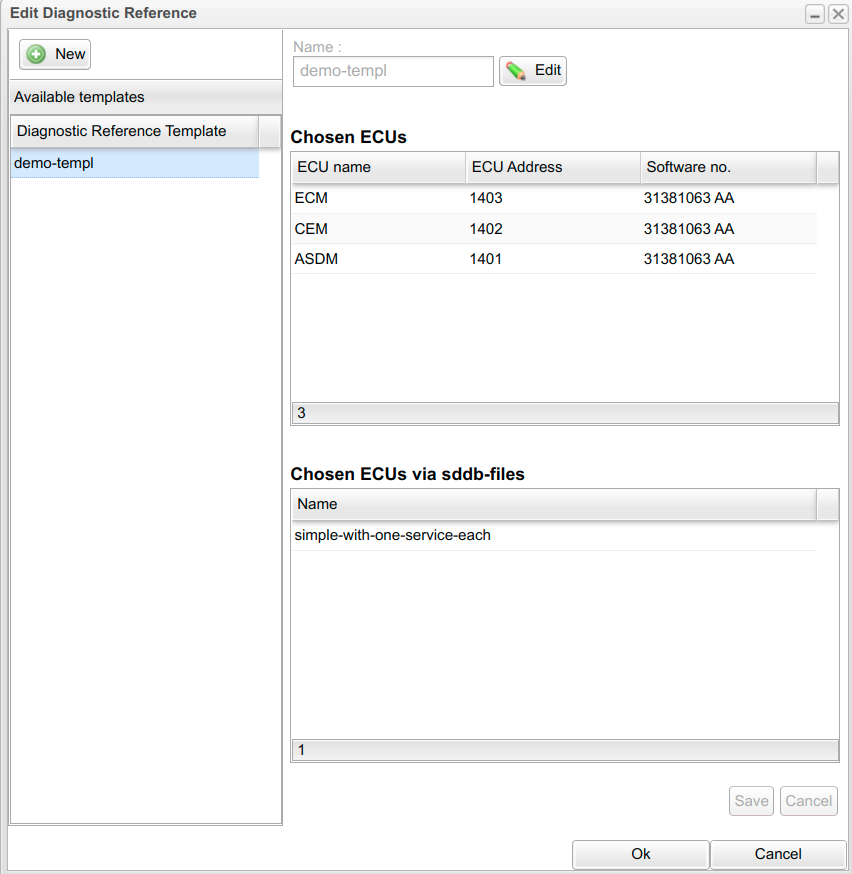The width and height of the screenshot is (852, 874).
Task: Click the Software no. column header
Action: pyautogui.click(x=727, y=167)
